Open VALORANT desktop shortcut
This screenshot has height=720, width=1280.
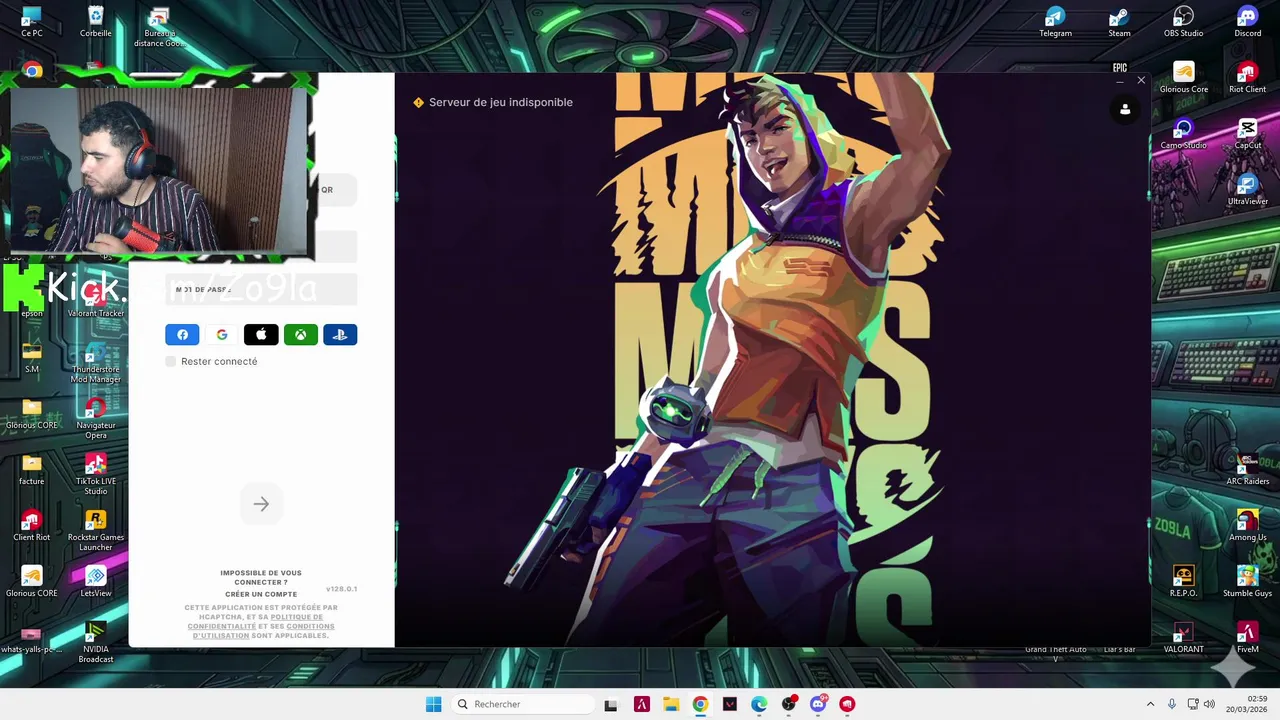(1183, 638)
